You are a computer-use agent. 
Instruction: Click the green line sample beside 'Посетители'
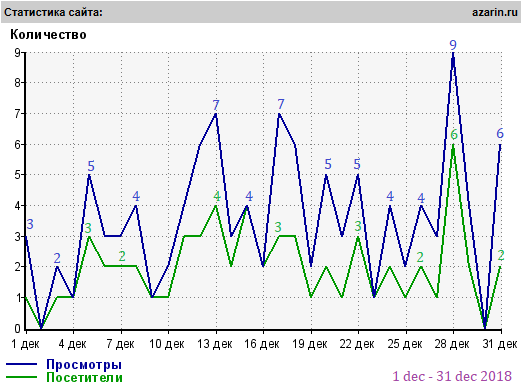21,377
